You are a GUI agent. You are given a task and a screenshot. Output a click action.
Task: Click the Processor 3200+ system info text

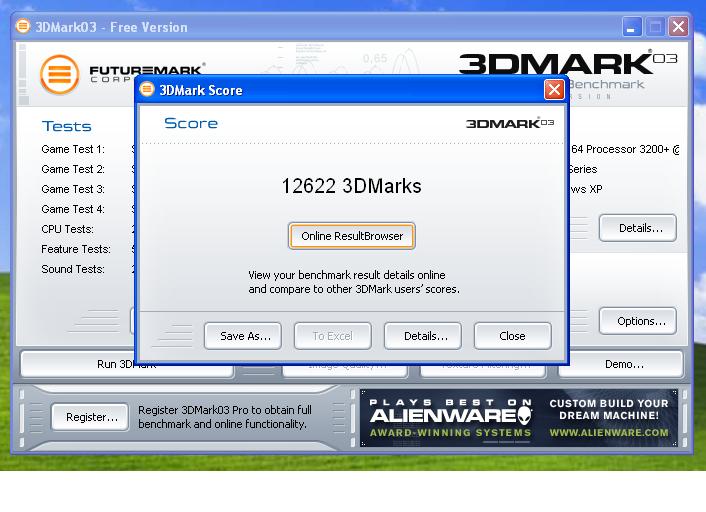(625, 149)
